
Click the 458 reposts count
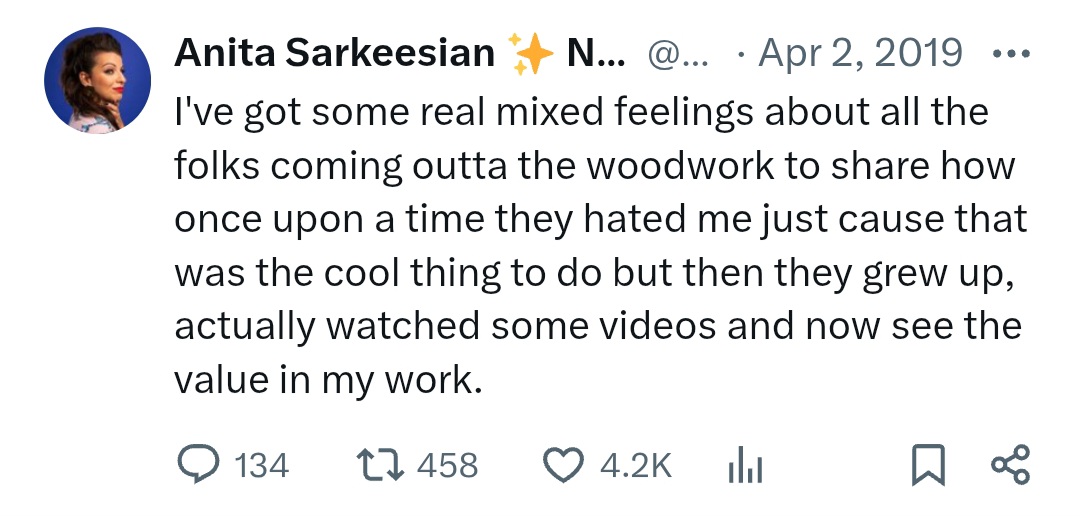point(447,465)
